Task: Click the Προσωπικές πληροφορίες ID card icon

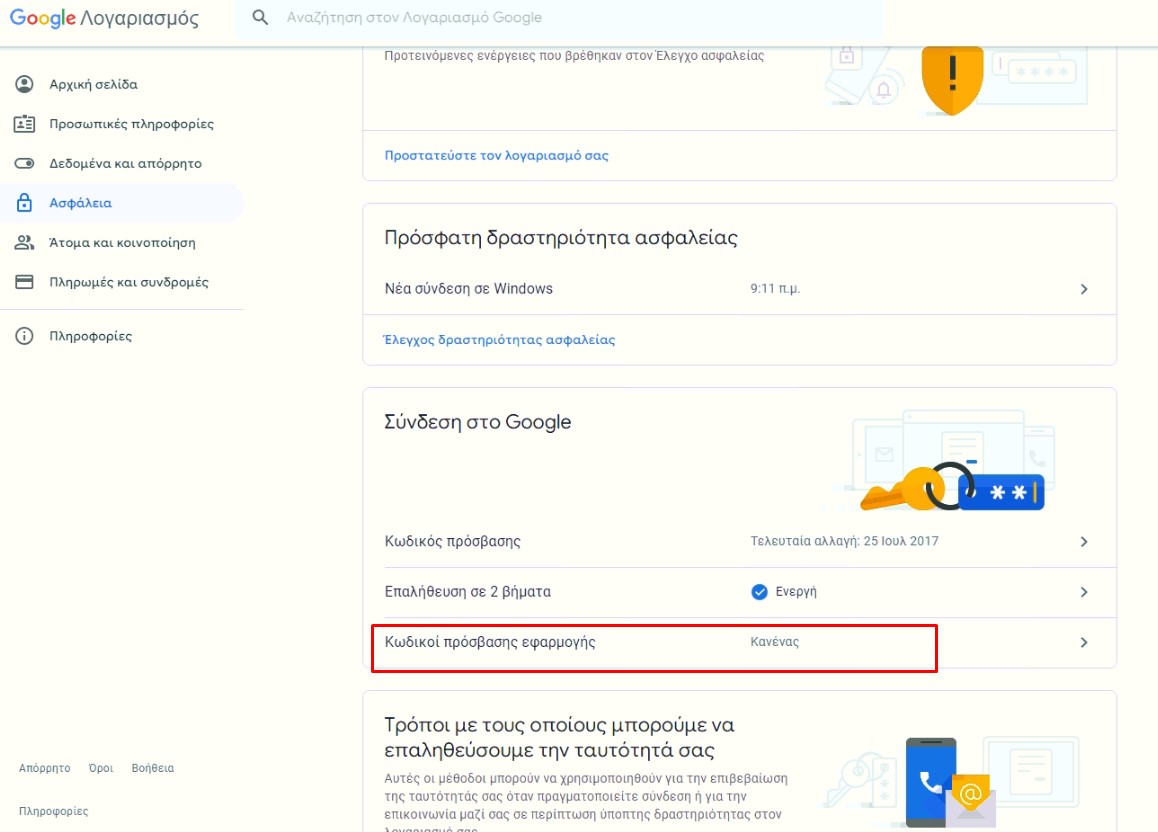Action: pos(24,124)
